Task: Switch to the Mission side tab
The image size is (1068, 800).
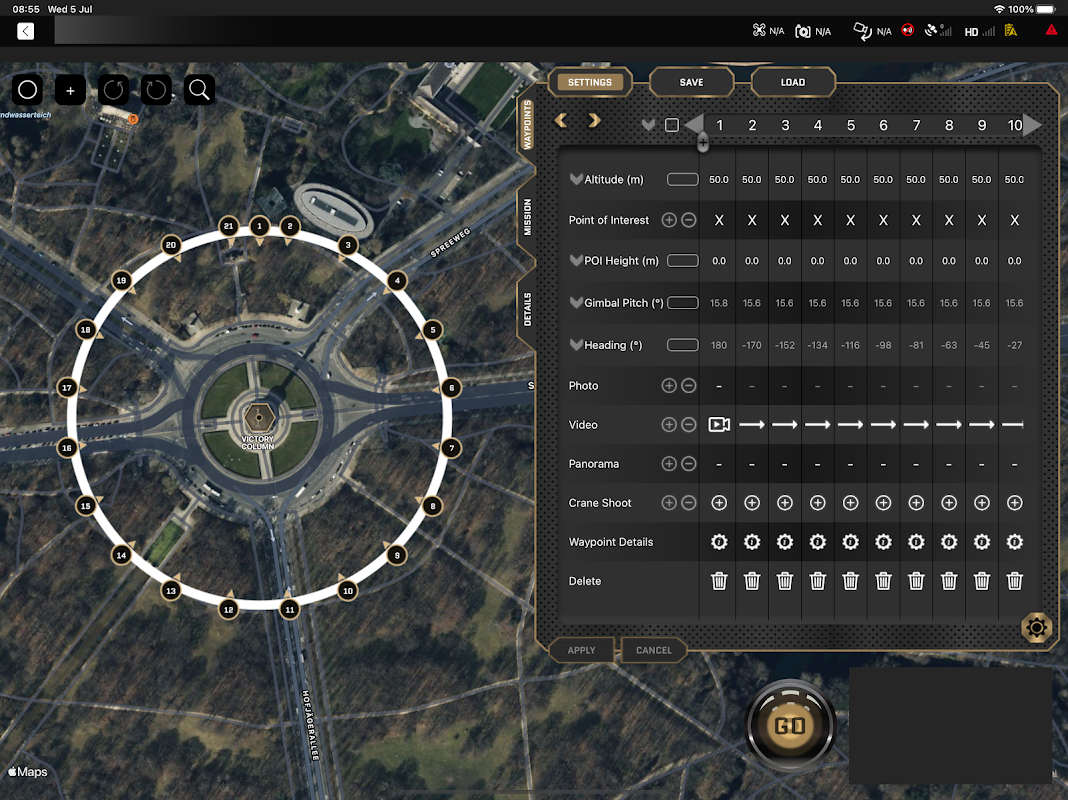Action: [528, 217]
